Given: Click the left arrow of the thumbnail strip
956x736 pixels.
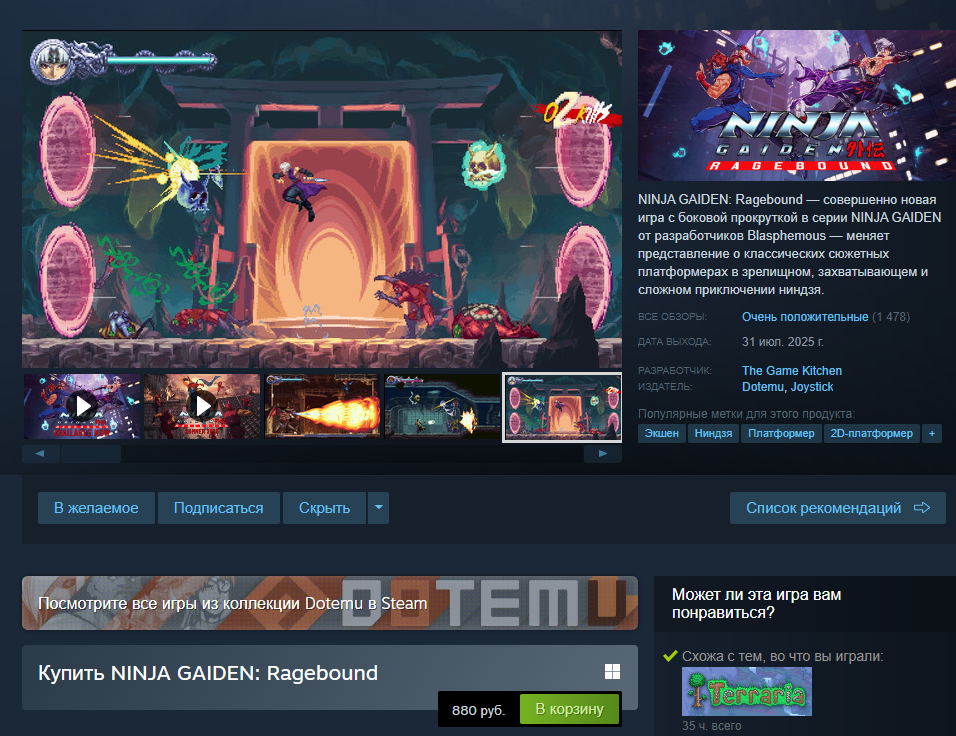Looking at the screenshot, I should click(40, 454).
